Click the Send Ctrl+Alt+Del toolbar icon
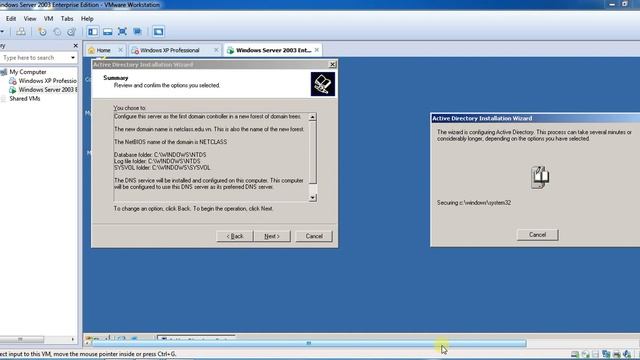The image size is (640, 360). [21, 31]
